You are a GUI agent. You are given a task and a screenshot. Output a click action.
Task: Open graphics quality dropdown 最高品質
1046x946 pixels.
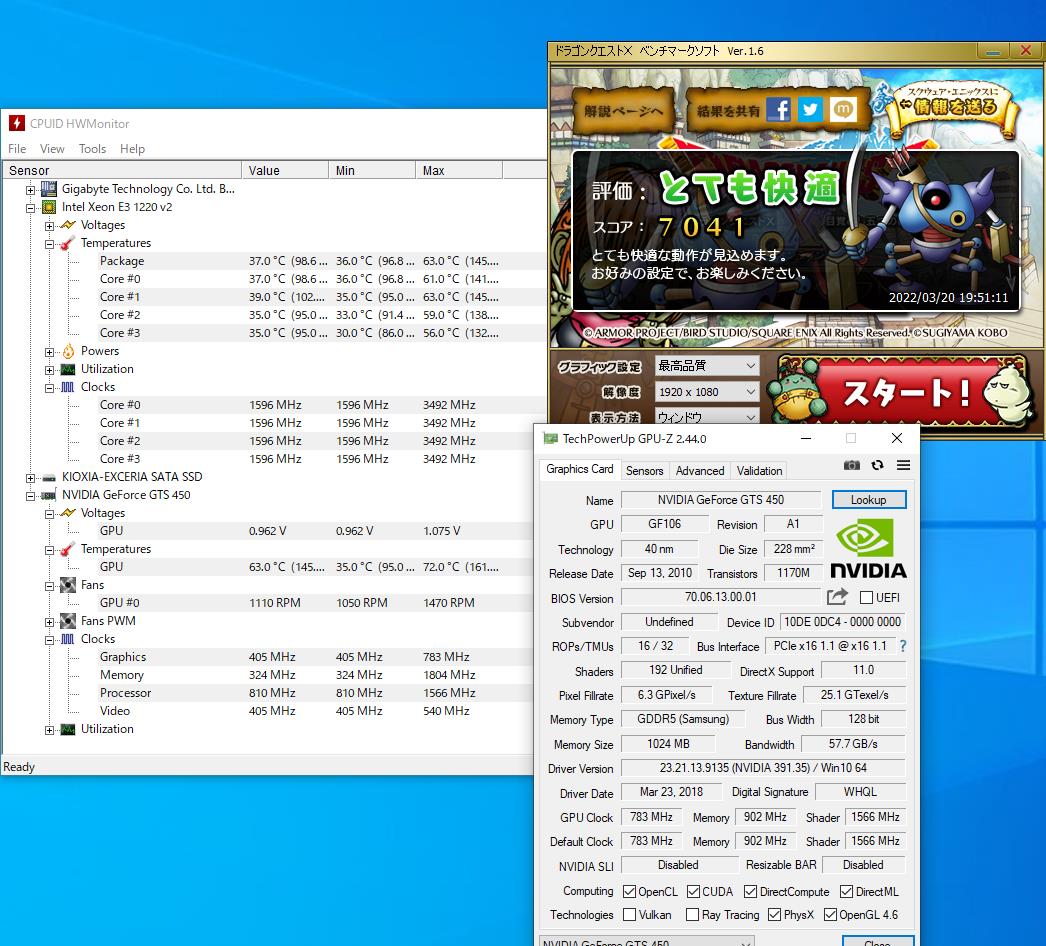(x=707, y=366)
